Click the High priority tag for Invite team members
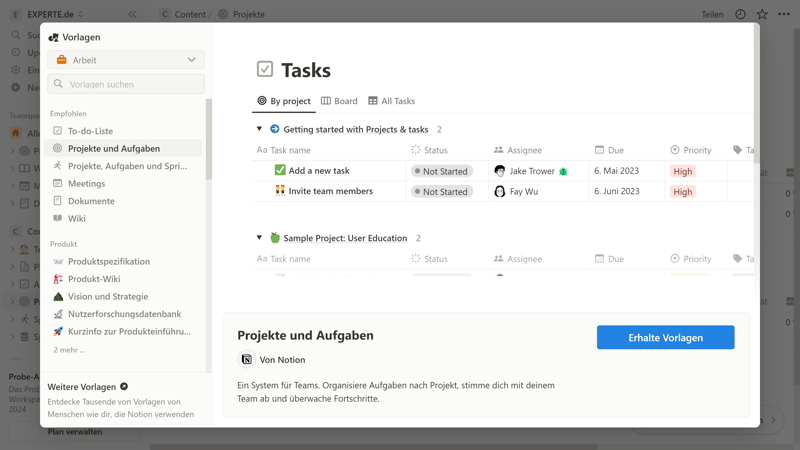The image size is (800, 450). point(683,192)
